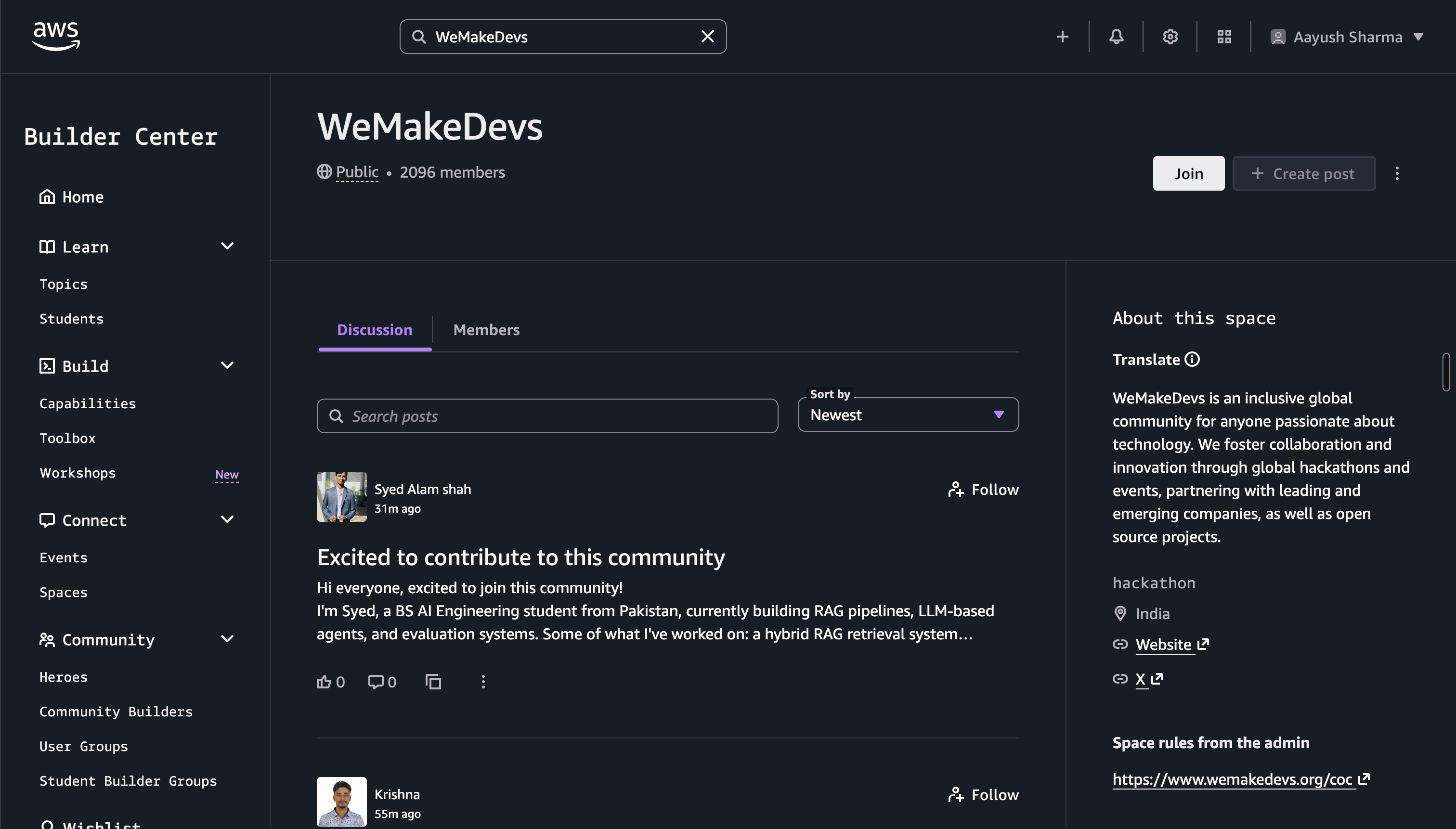Click the Community people icon
This screenshot has width=1456, height=829.
[47, 640]
